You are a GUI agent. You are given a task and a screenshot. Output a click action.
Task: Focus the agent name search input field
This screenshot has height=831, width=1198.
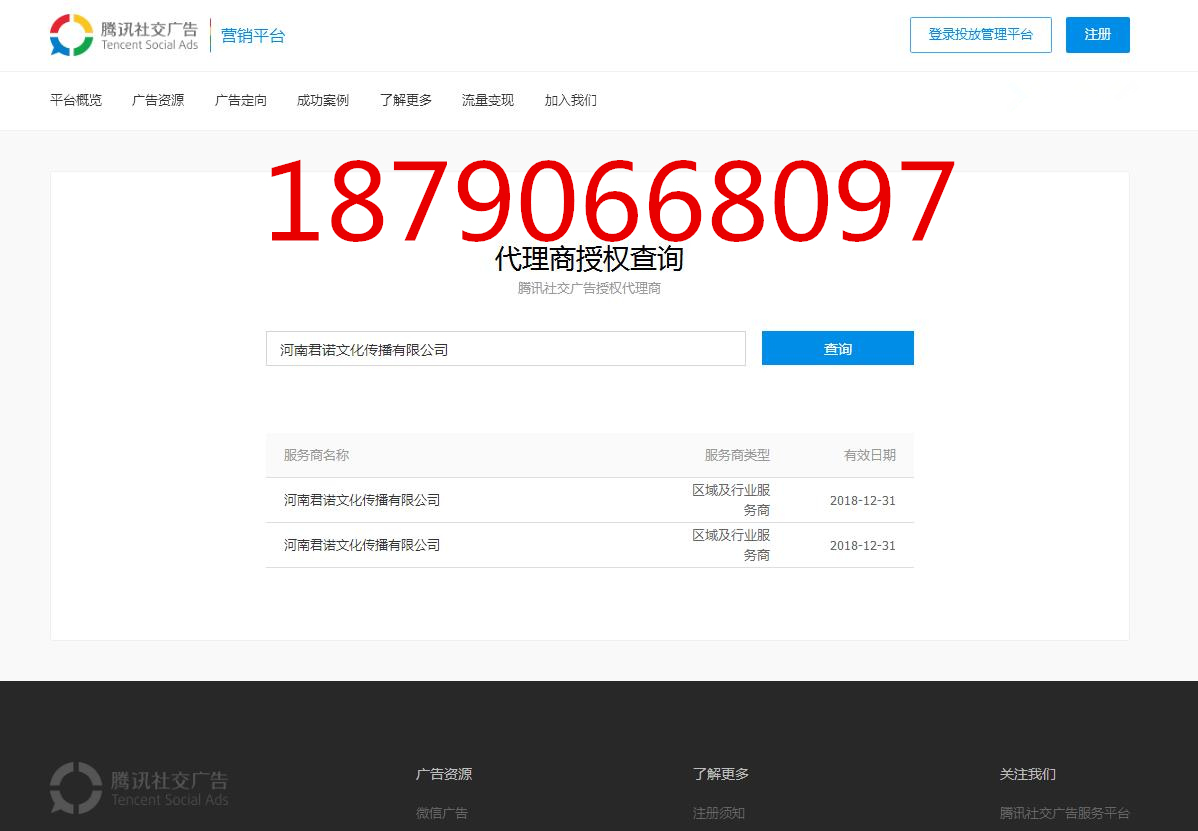(x=505, y=348)
